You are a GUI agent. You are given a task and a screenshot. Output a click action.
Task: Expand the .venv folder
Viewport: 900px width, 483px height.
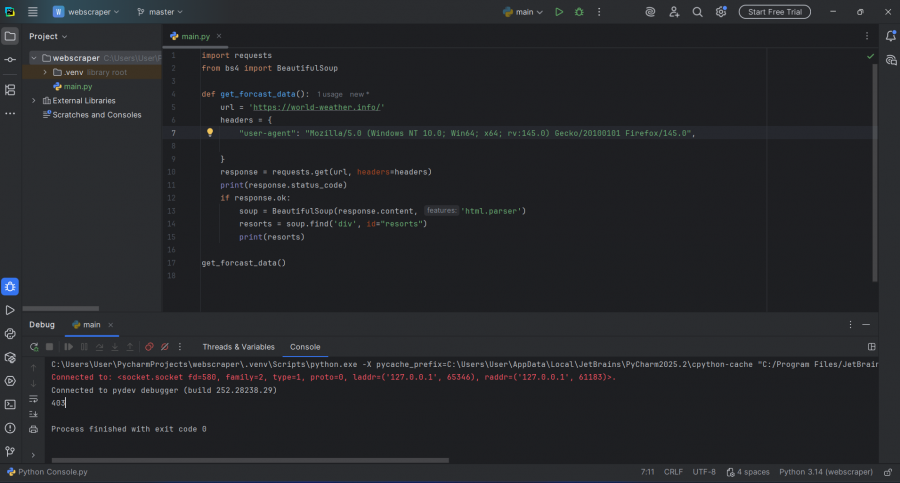tap(44, 73)
